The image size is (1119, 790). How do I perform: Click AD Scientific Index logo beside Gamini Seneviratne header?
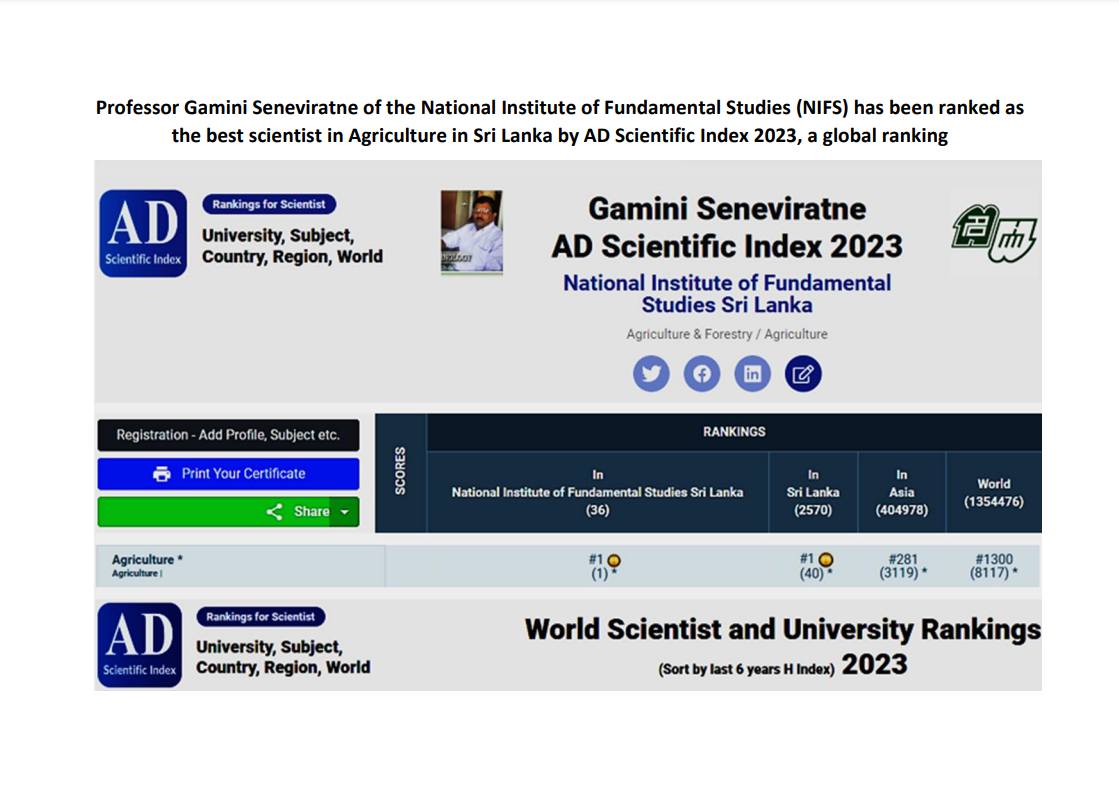point(143,233)
